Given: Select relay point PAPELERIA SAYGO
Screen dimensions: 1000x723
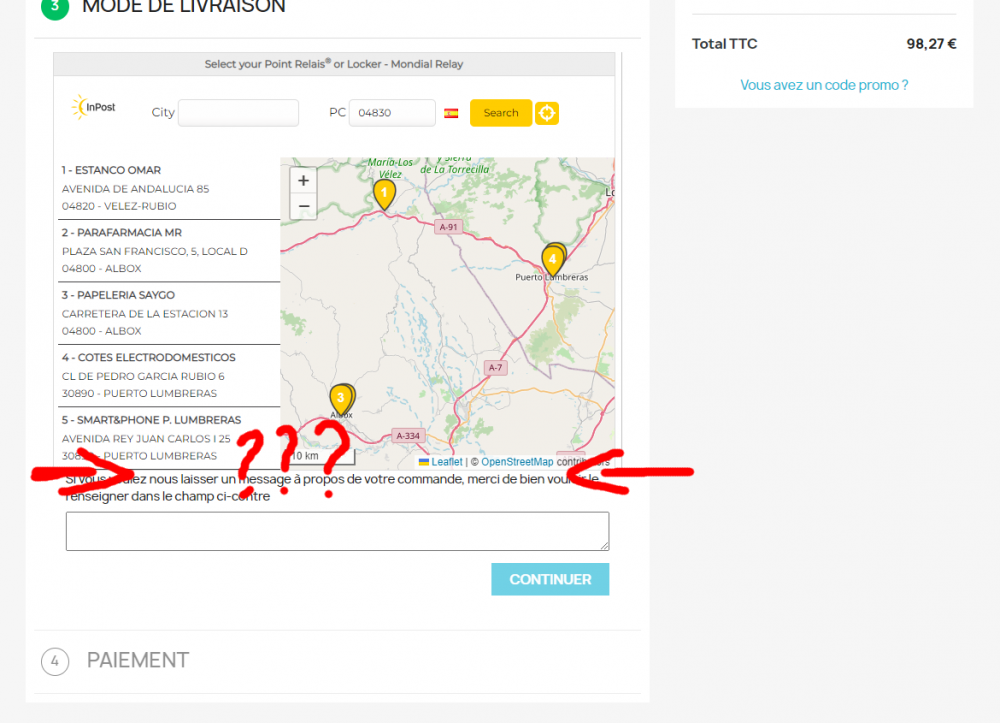Looking at the screenshot, I should pyautogui.click(x=169, y=313).
